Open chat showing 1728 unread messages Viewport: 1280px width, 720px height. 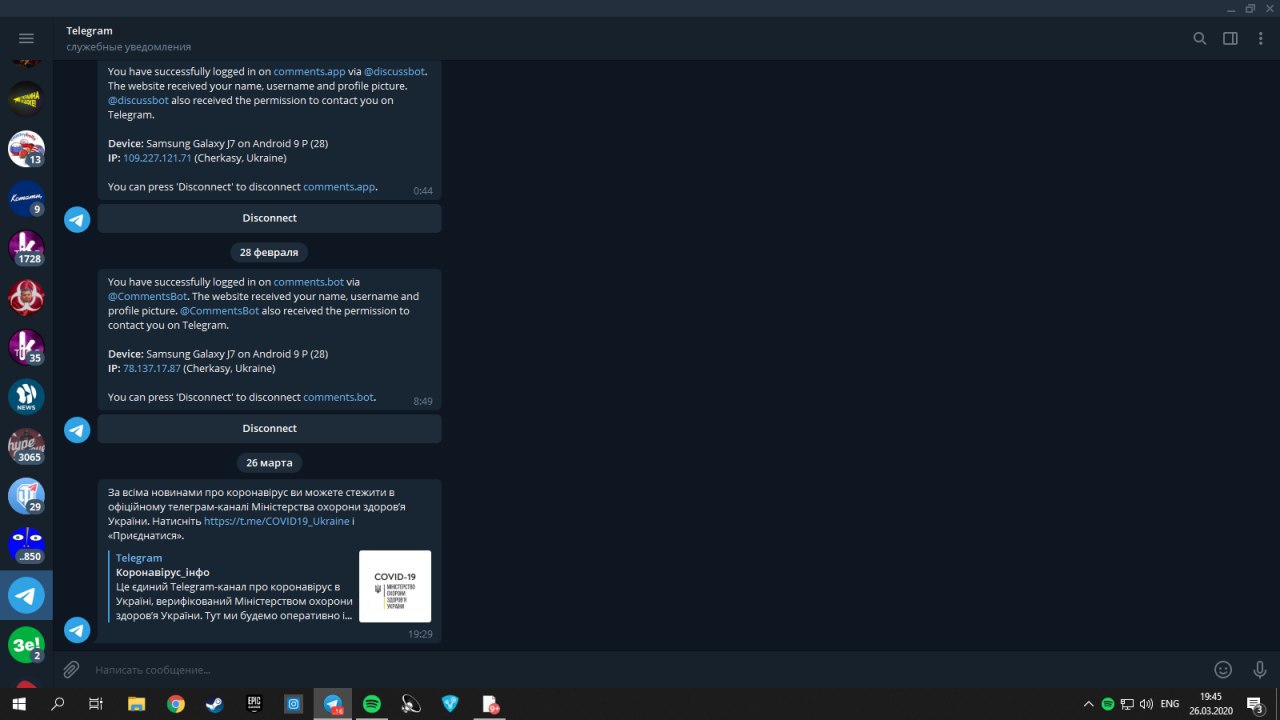(26, 248)
